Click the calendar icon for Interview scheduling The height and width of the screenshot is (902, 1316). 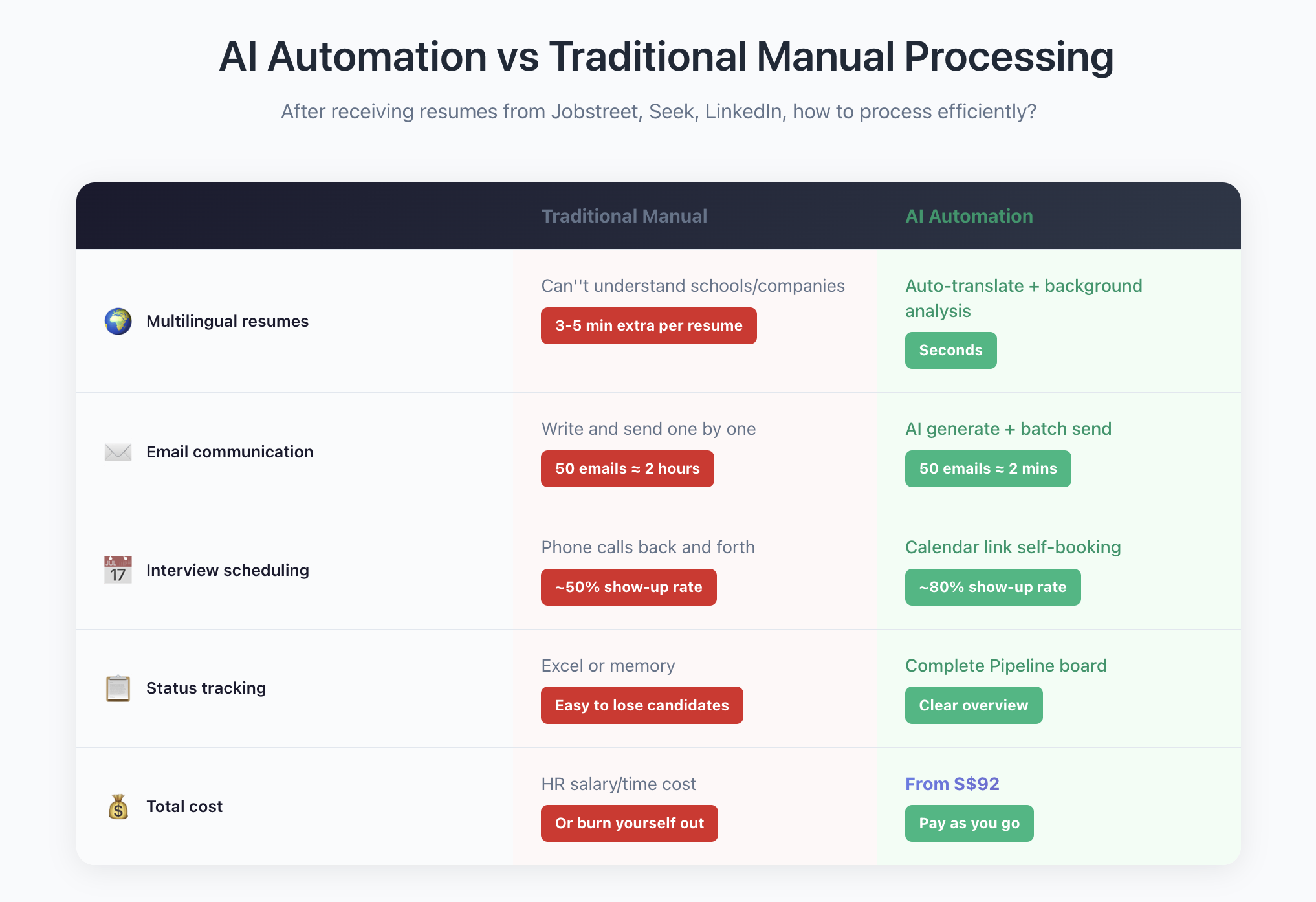(118, 570)
